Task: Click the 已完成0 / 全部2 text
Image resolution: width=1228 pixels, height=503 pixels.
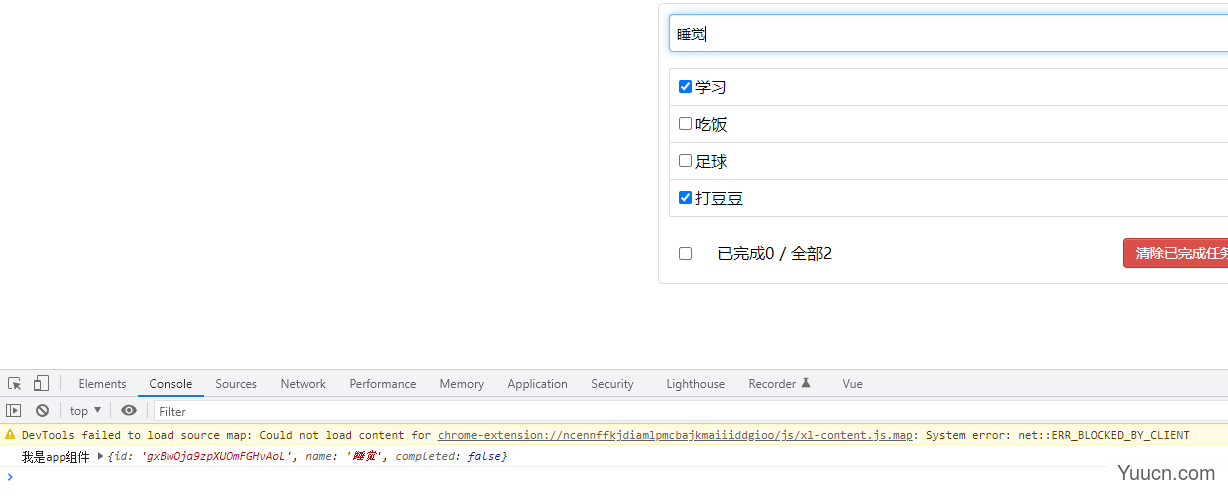Action: [x=775, y=254]
